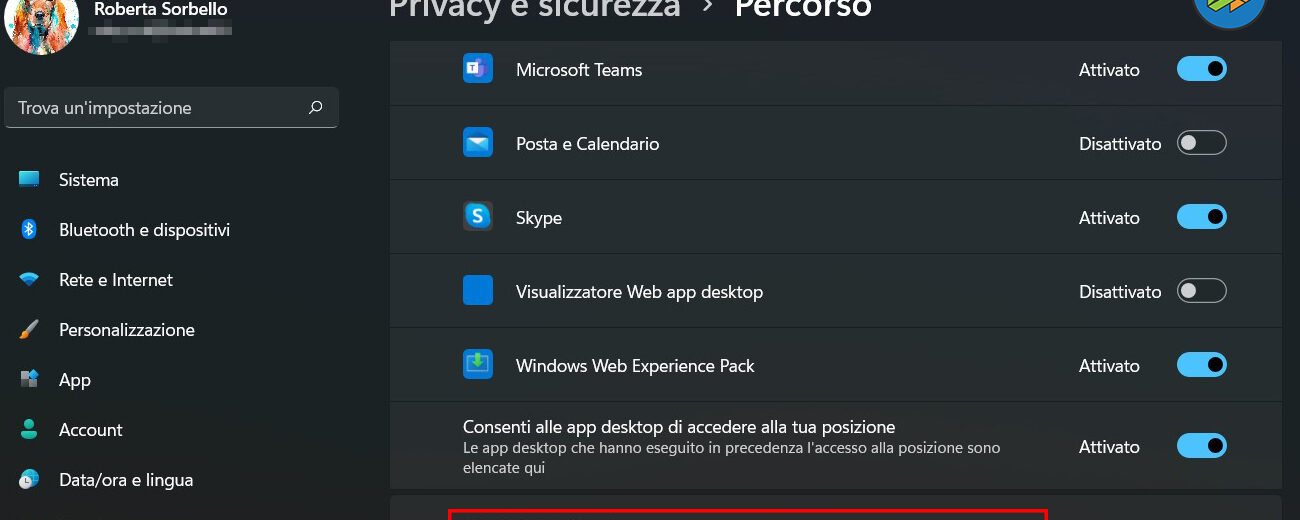Open Personalizzazione settings
Viewport: 1300px width, 520px height.
click(126, 330)
